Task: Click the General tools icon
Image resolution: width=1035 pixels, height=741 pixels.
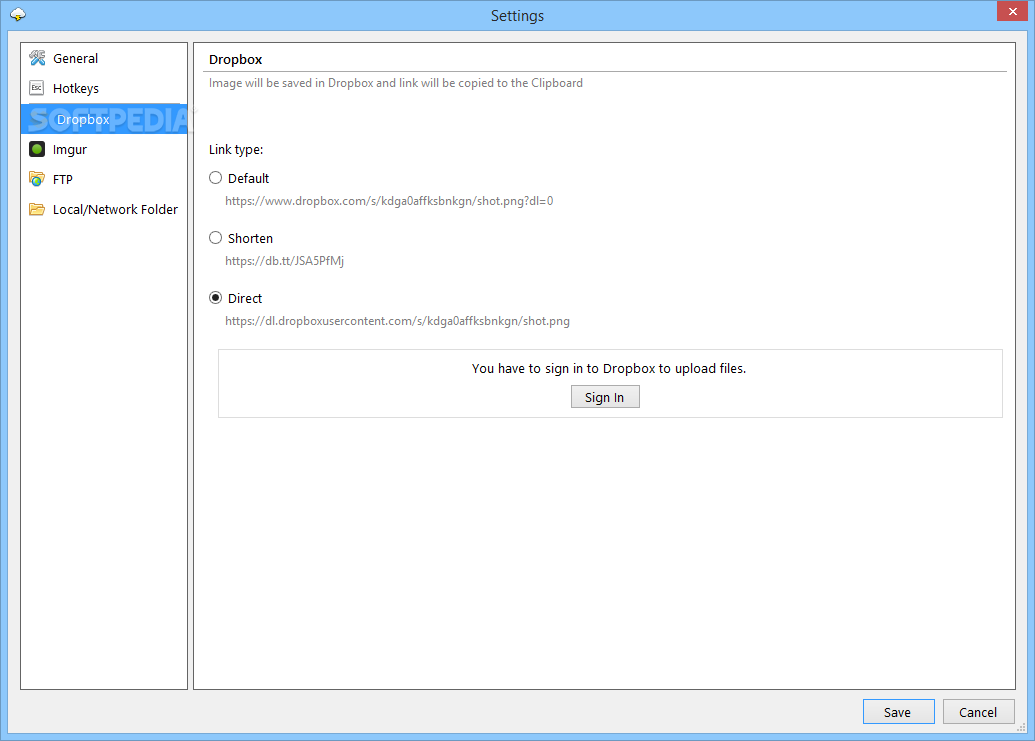Action: pyautogui.click(x=37, y=58)
